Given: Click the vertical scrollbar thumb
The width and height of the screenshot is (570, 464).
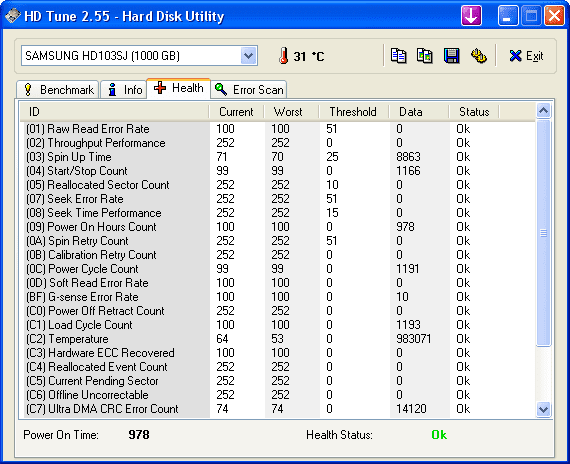Looking at the screenshot, I should (x=543, y=233).
